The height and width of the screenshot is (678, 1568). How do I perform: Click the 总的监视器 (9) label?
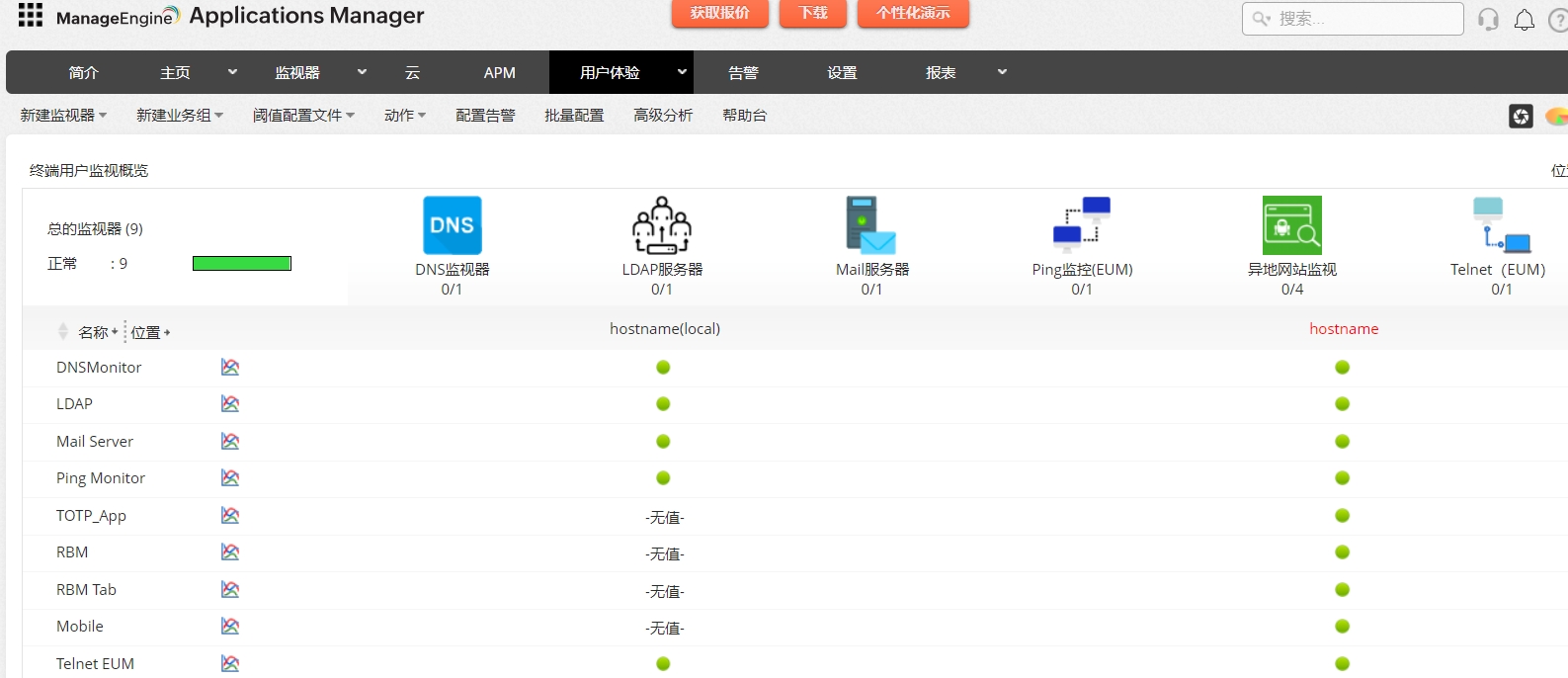(x=95, y=228)
